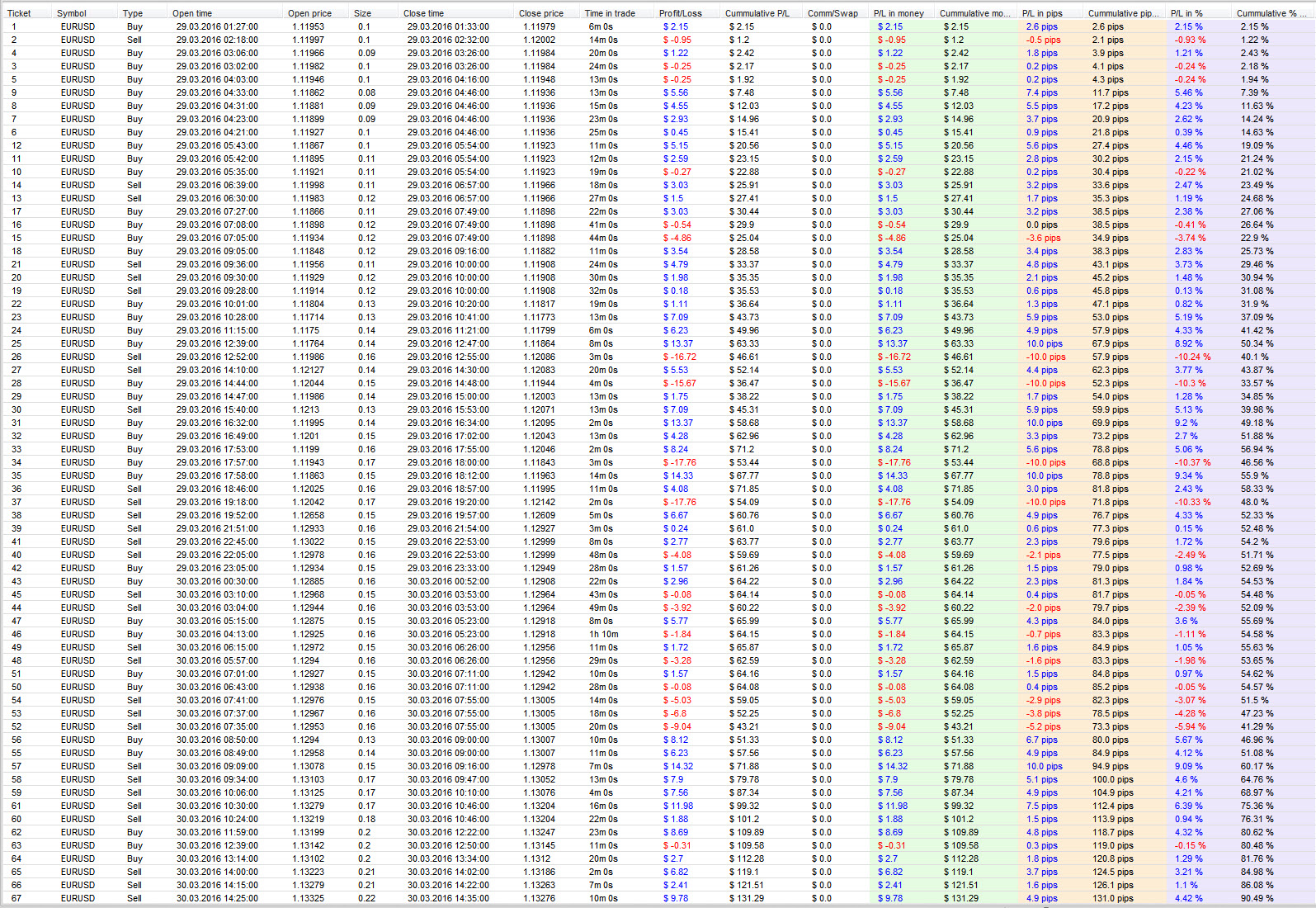This screenshot has width=1316, height=908.
Task: Click the Comm/Swap column header
Action: coord(833,13)
